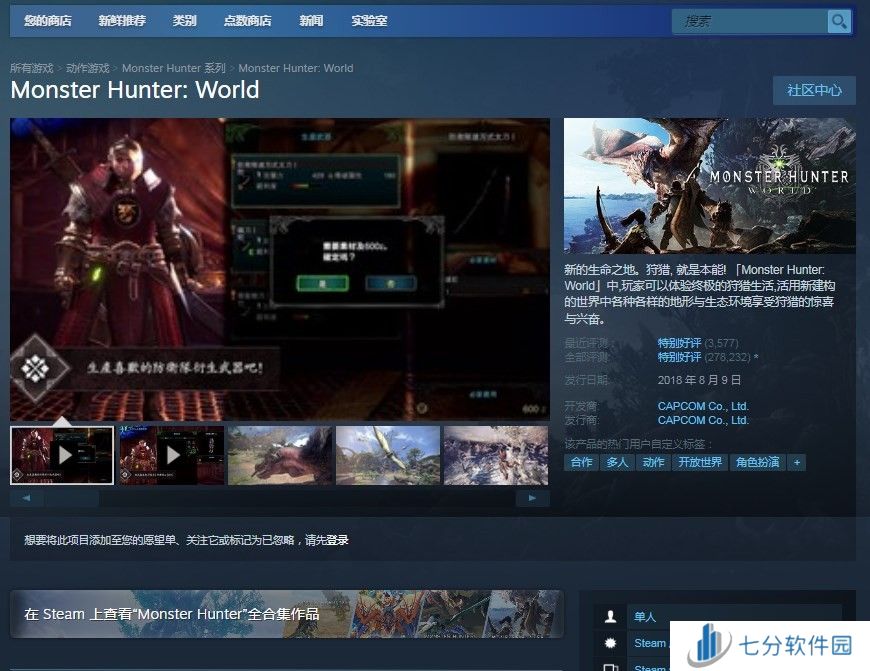Click the Steam achievements star icon
This screenshot has width=870, height=671.
point(610,643)
